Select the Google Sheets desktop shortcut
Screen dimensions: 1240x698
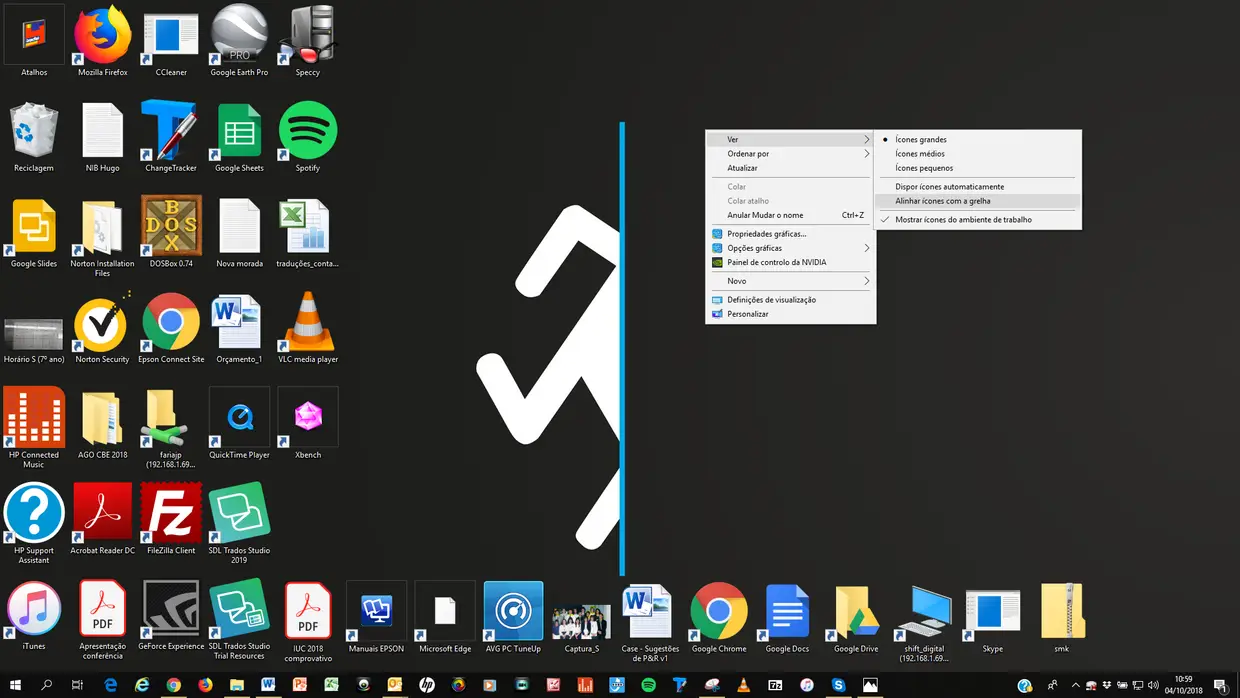(x=240, y=137)
